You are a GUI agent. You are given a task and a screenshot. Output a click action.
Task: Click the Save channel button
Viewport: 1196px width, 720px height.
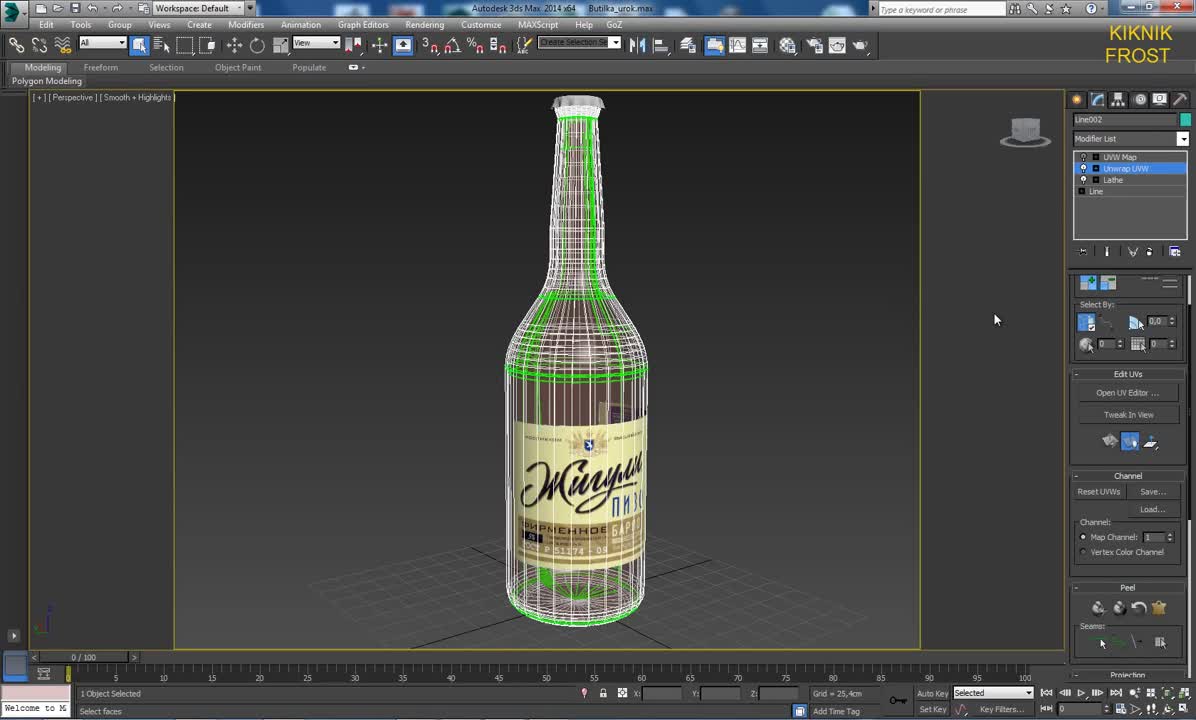coord(1153,492)
